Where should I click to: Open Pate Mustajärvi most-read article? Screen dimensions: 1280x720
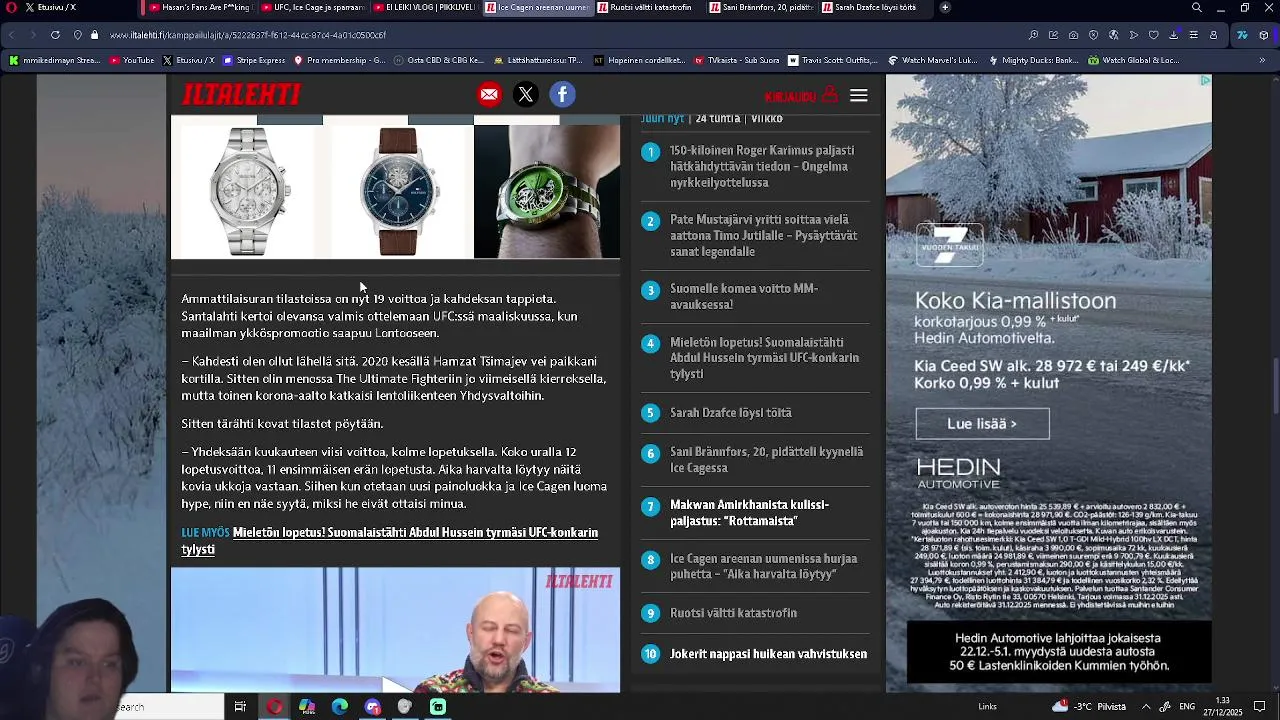(763, 236)
